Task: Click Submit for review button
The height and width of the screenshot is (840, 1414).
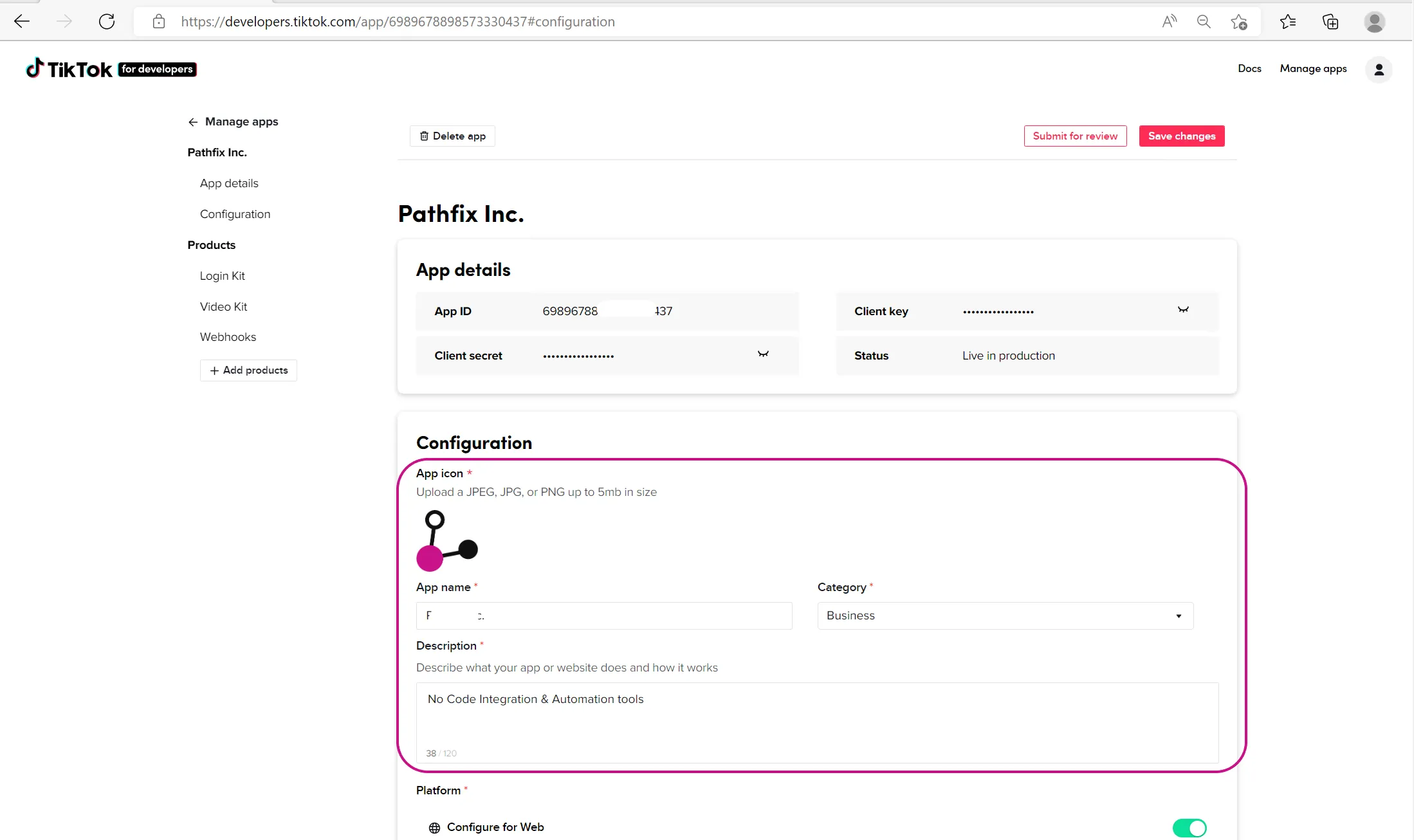Action: [x=1075, y=136]
